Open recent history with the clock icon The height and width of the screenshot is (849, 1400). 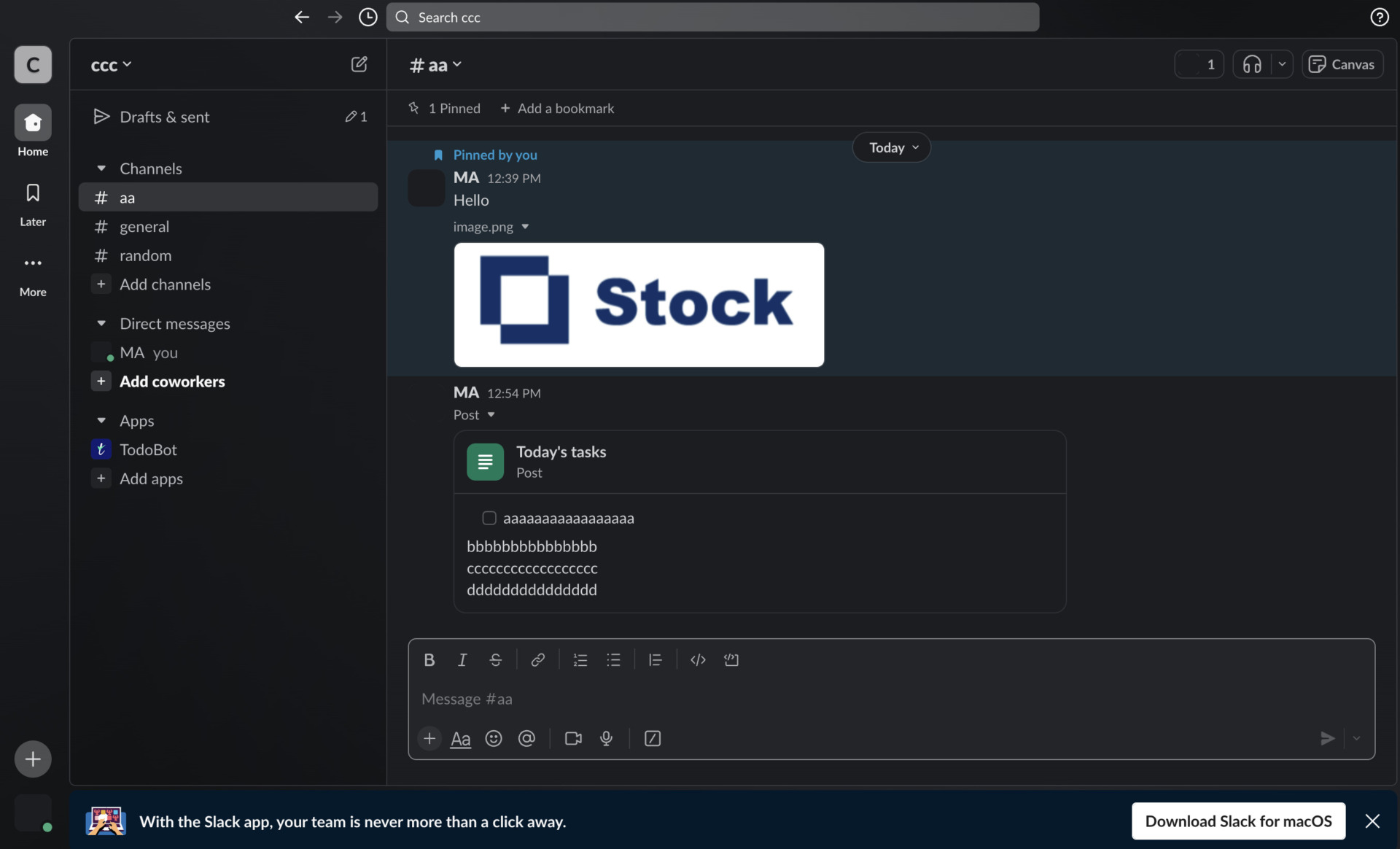point(367,17)
